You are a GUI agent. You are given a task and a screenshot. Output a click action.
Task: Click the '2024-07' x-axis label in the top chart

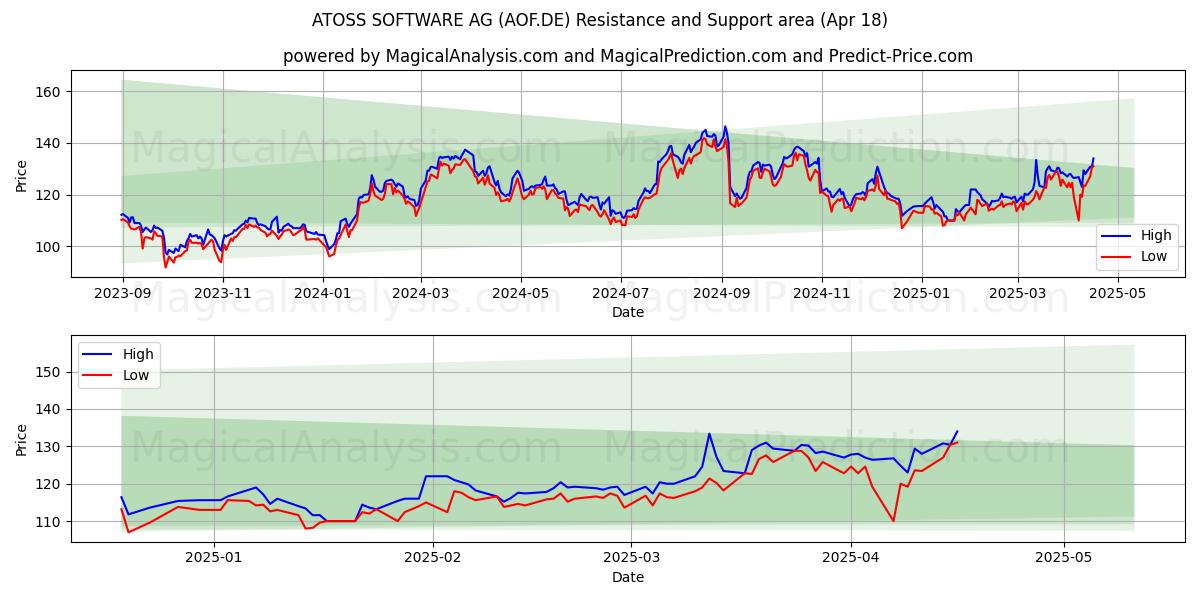tap(620, 294)
